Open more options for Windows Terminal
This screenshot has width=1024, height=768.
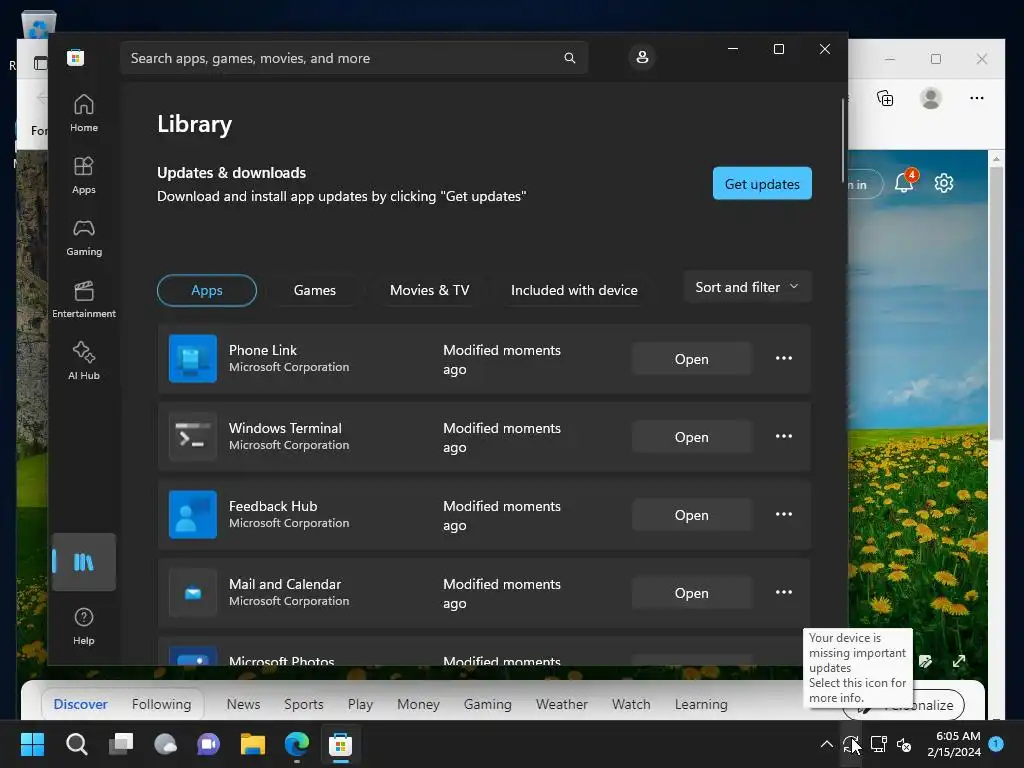784,436
